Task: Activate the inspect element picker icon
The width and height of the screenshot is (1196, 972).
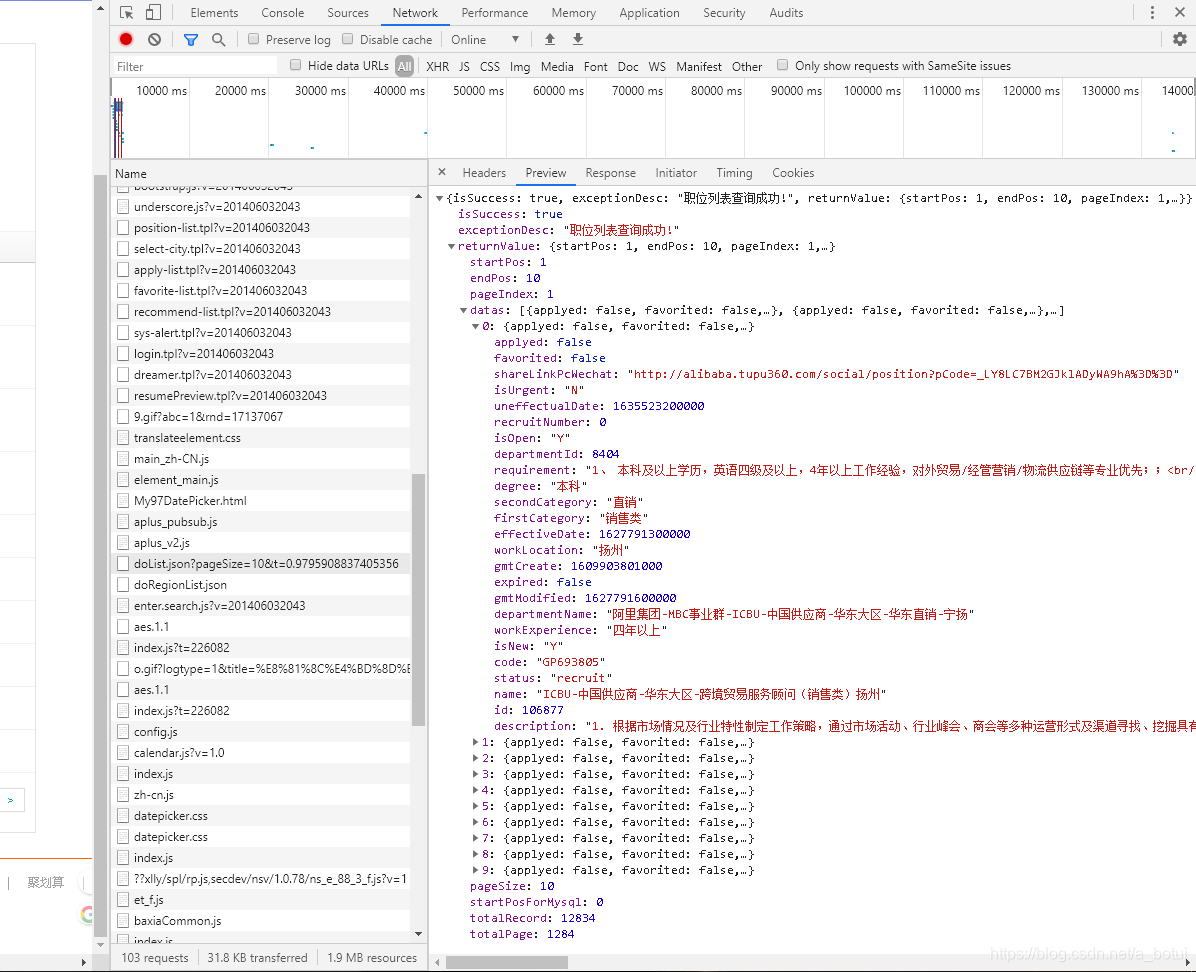Action: tap(127, 12)
